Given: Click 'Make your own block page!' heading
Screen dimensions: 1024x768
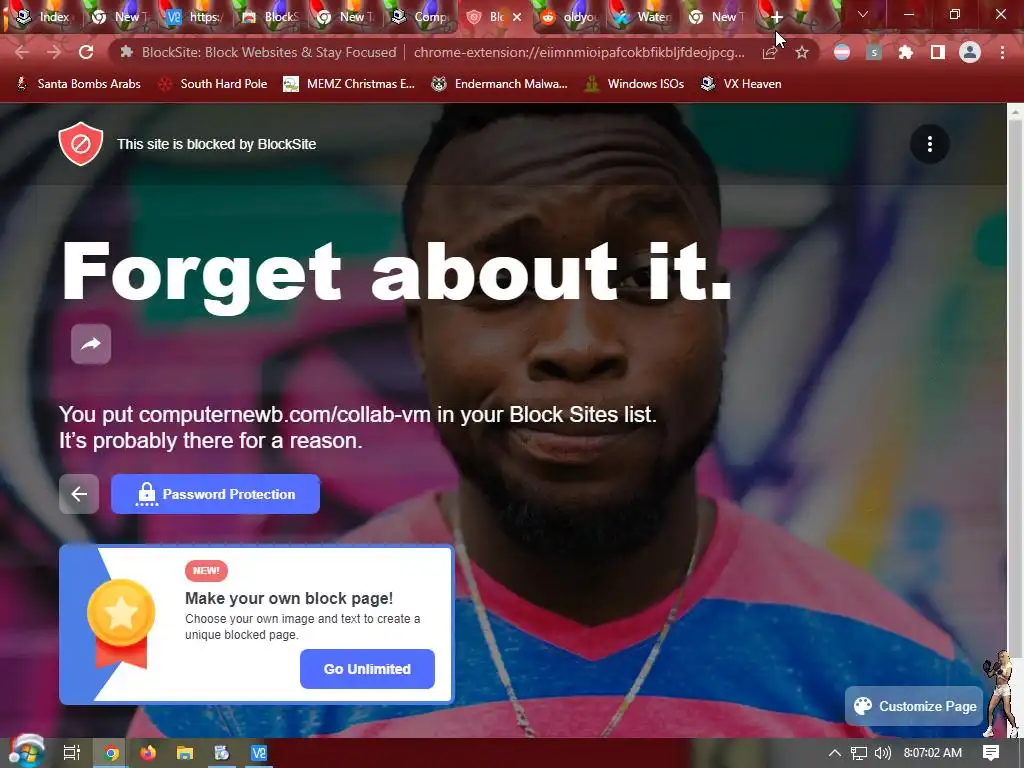Looking at the screenshot, I should [289, 598].
